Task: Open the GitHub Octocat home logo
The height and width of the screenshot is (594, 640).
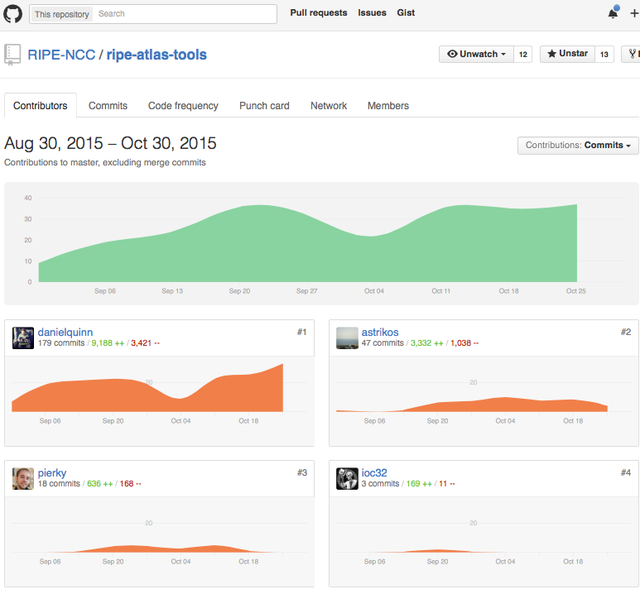Action: tap(13, 13)
